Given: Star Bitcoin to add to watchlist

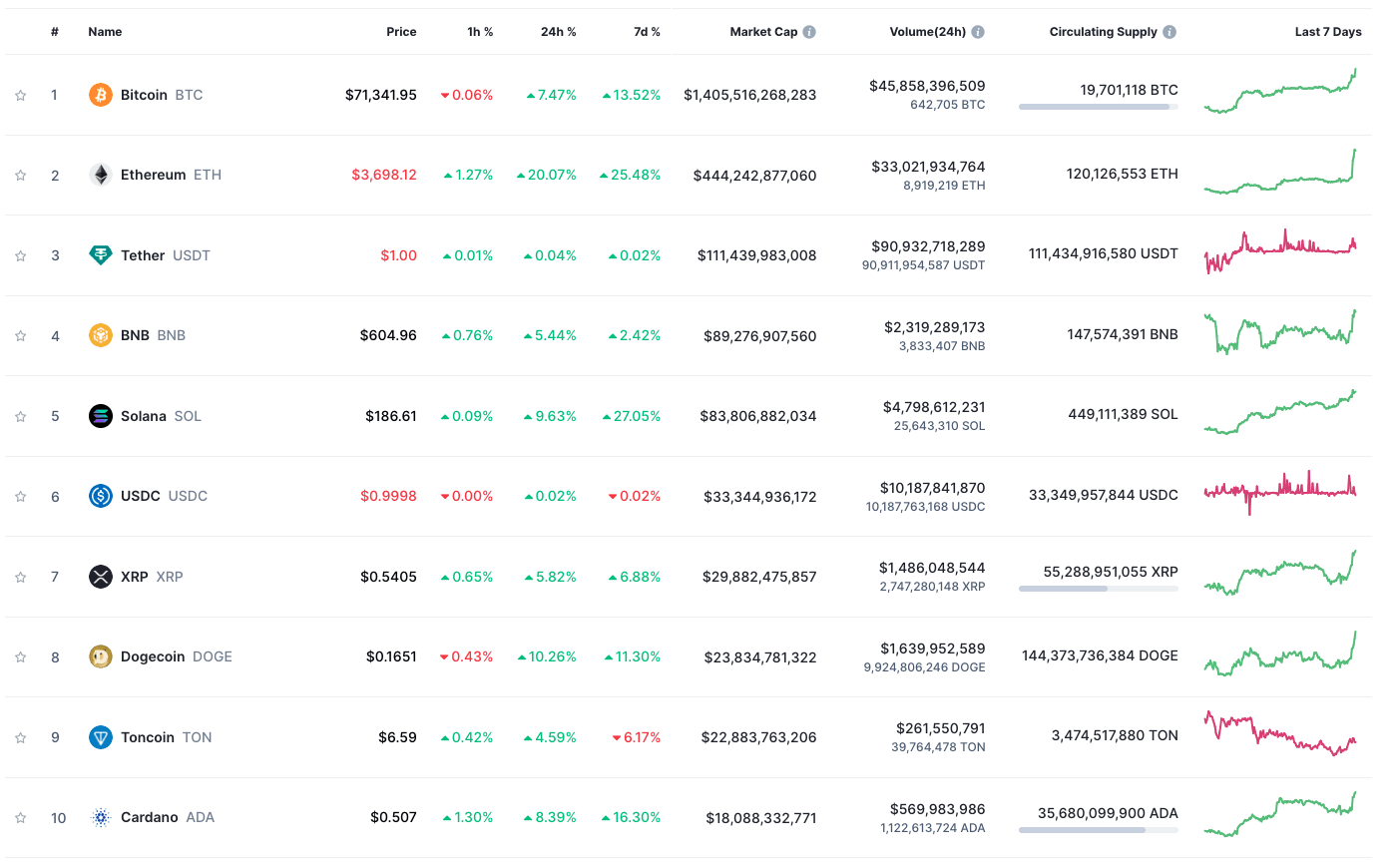Looking at the screenshot, I should click(20, 96).
